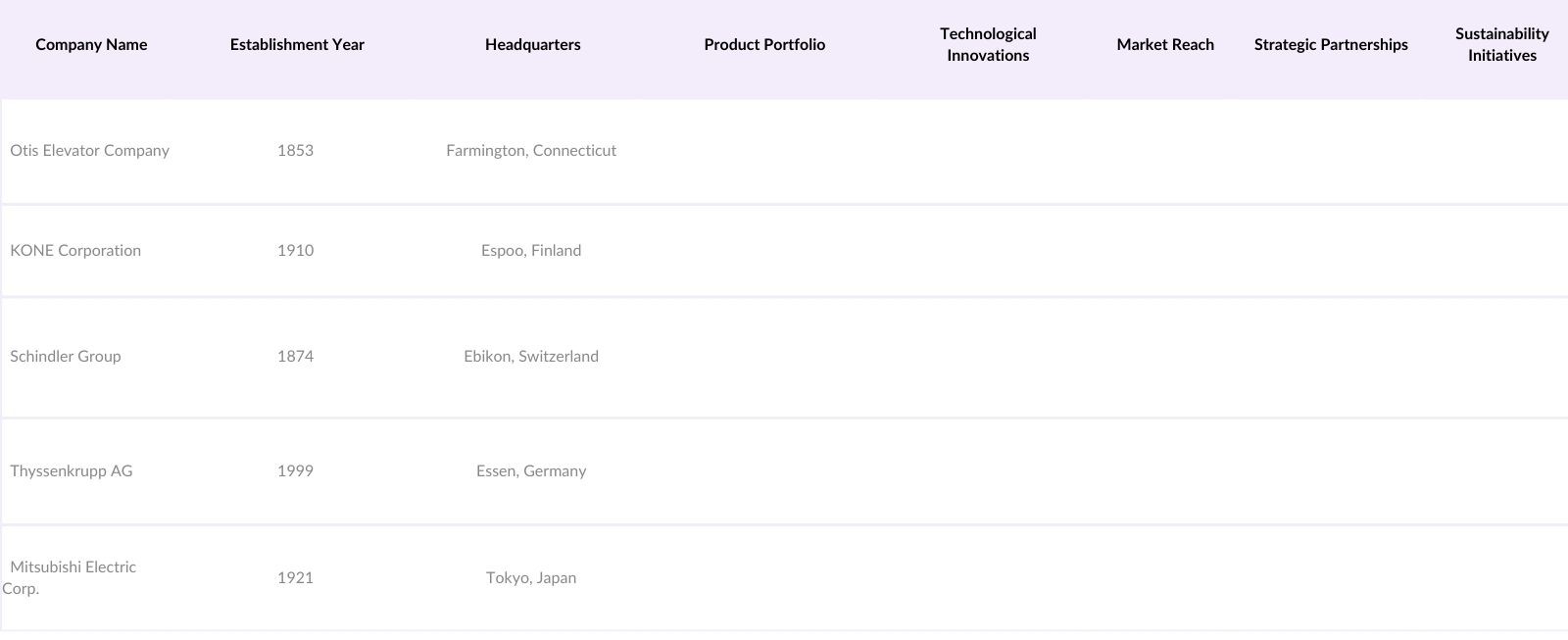Screen dimensions: 1568x640
Task: Click the Headquarters column header
Action: [x=532, y=45]
